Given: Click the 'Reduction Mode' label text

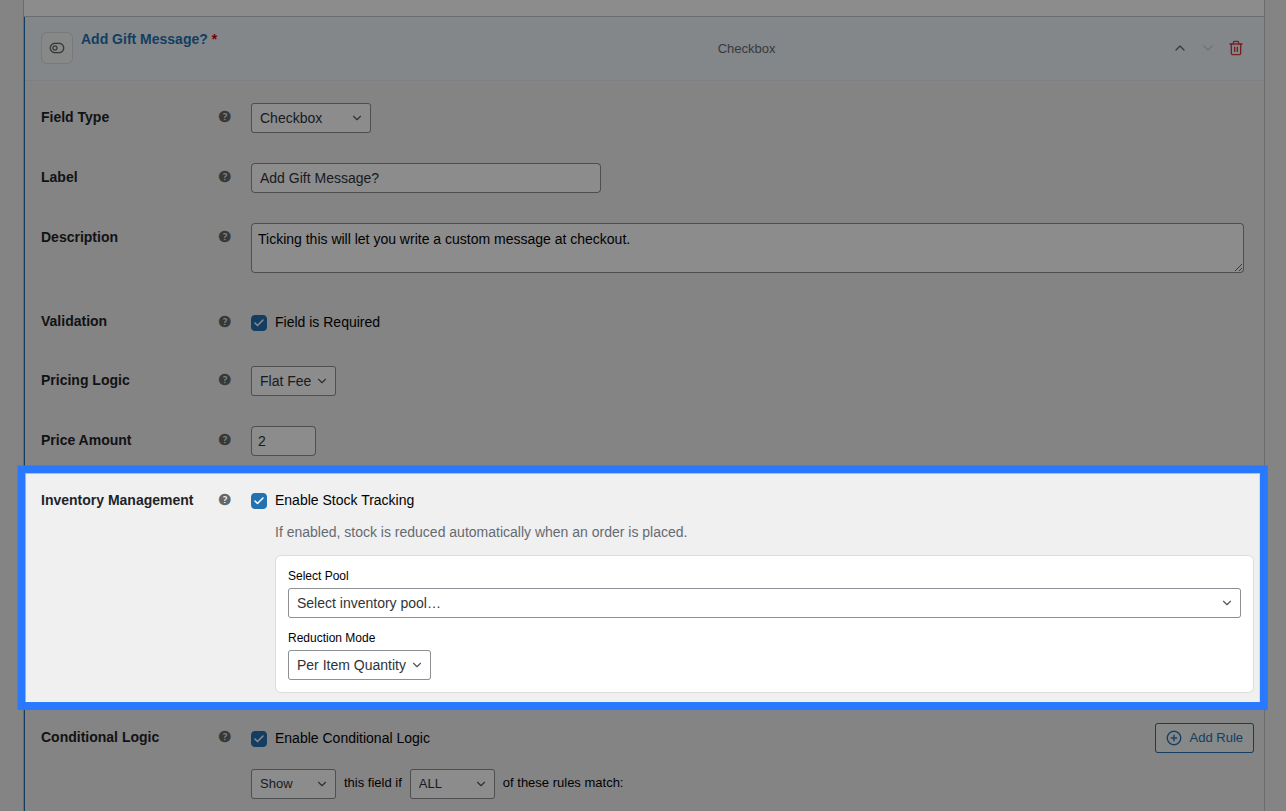Looking at the screenshot, I should click(x=331, y=638).
